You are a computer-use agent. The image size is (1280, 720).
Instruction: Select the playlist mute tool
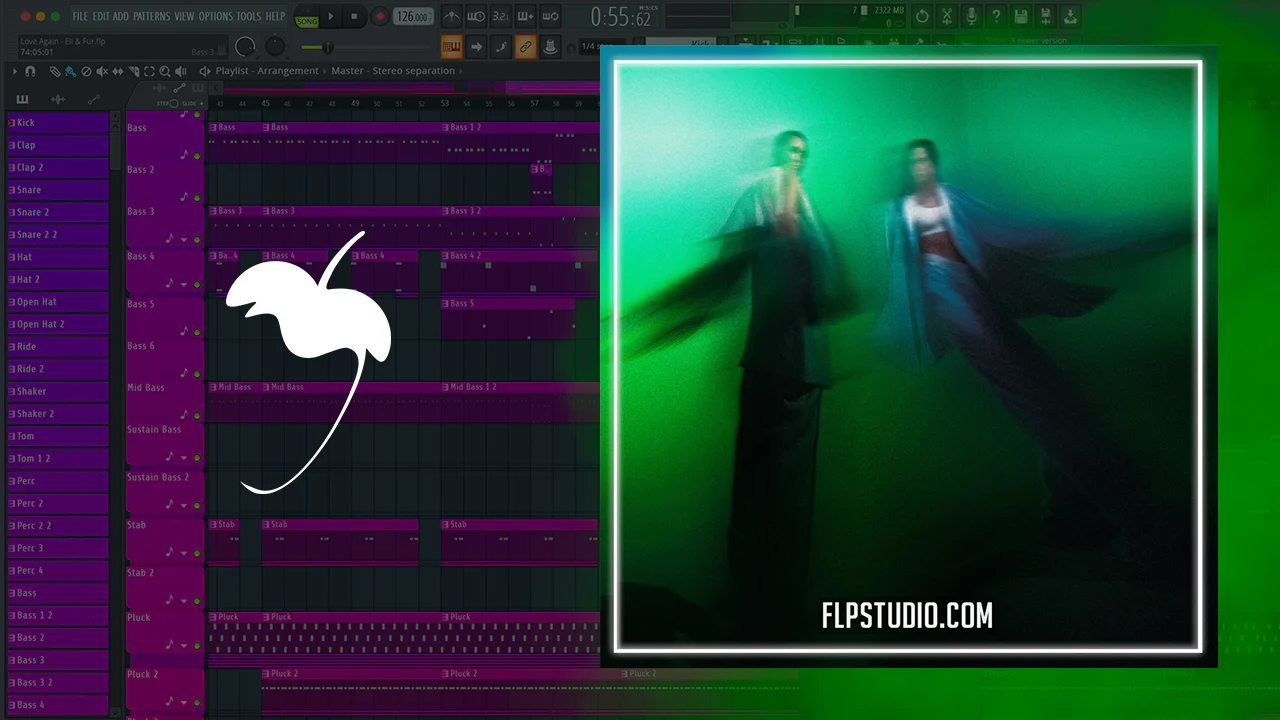pyautogui.click(x=102, y=72)
